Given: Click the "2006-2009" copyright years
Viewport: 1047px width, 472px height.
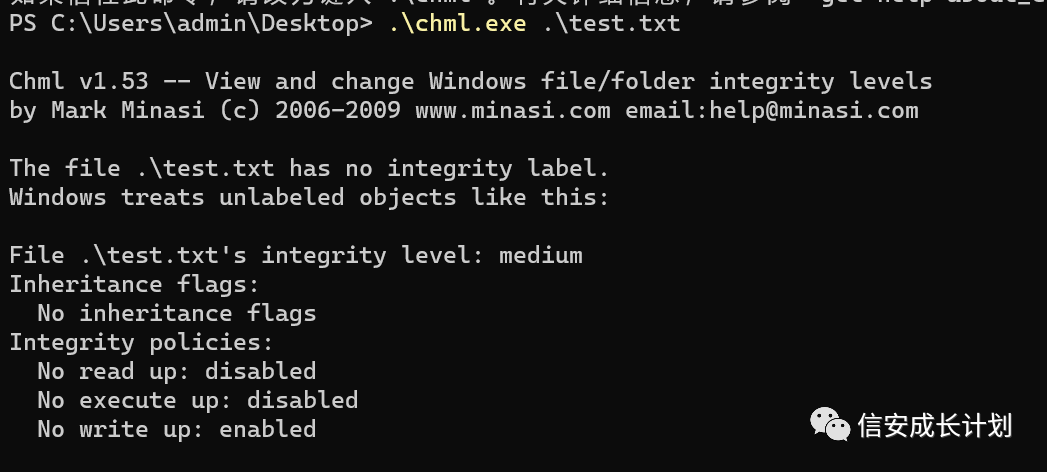Looking at the screenshot, I should [x=338, y=110].
